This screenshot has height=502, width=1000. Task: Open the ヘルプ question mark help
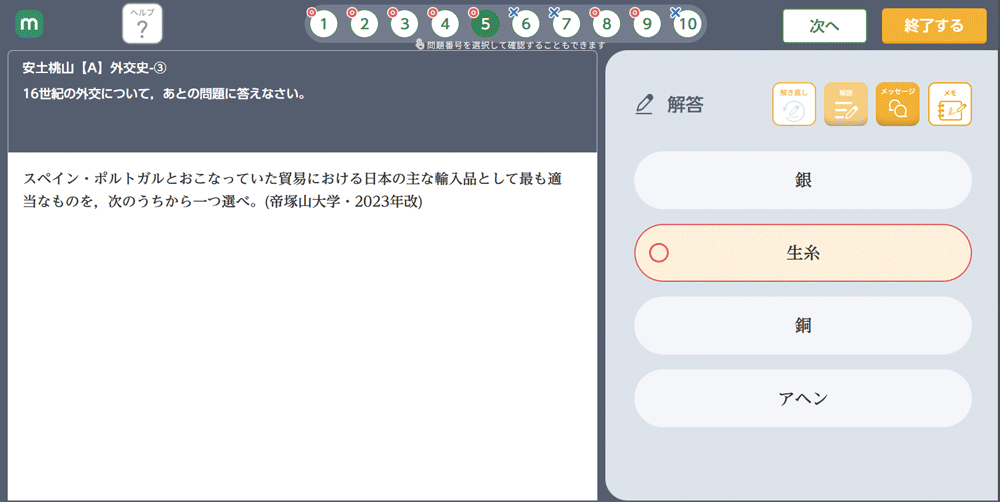coord(142,24)
